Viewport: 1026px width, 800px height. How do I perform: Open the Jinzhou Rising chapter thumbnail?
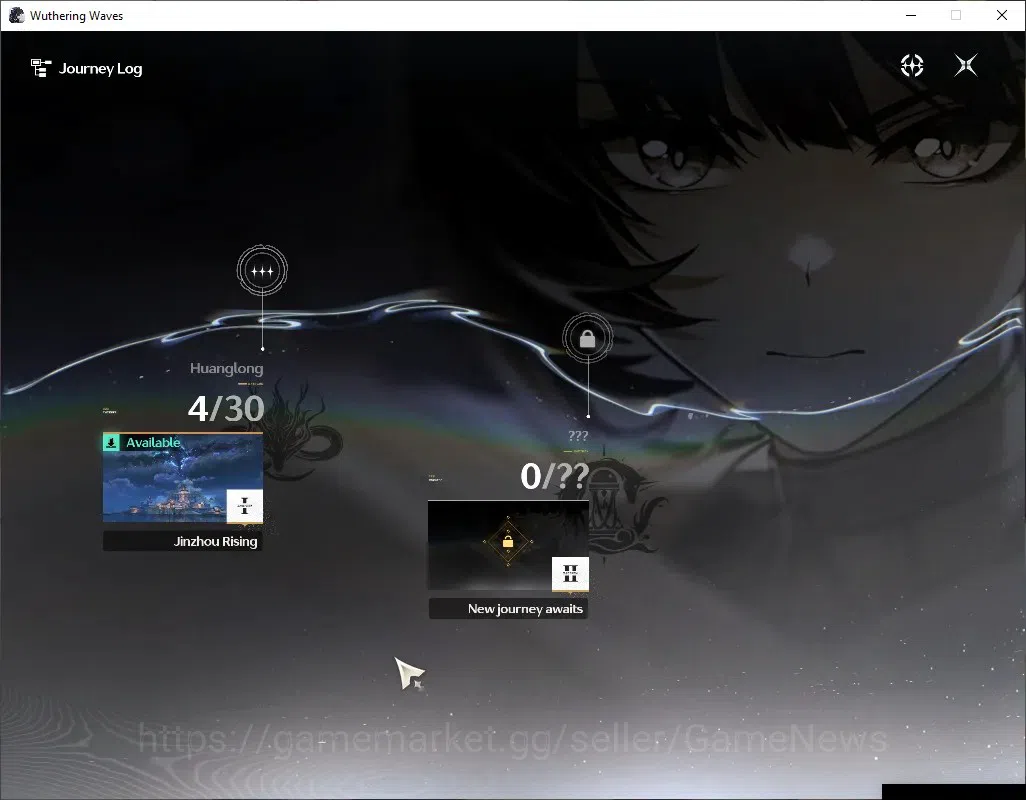coord(183,478)
